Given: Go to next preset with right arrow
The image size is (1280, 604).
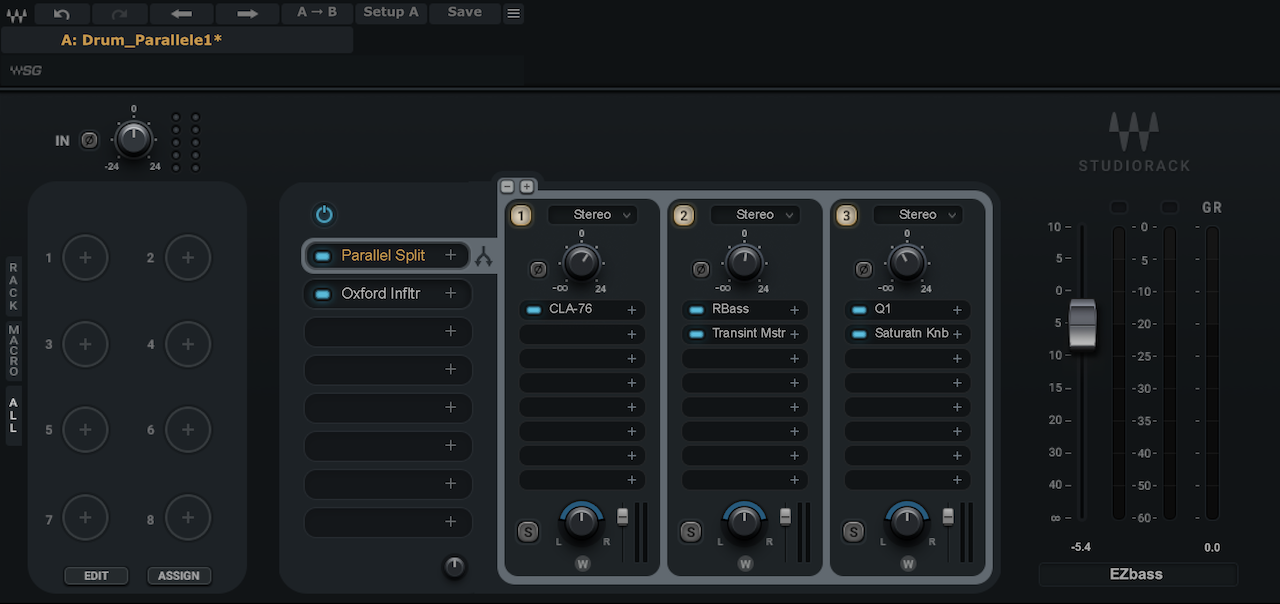Looking at the screenshot, I should (x=247, y=13).
